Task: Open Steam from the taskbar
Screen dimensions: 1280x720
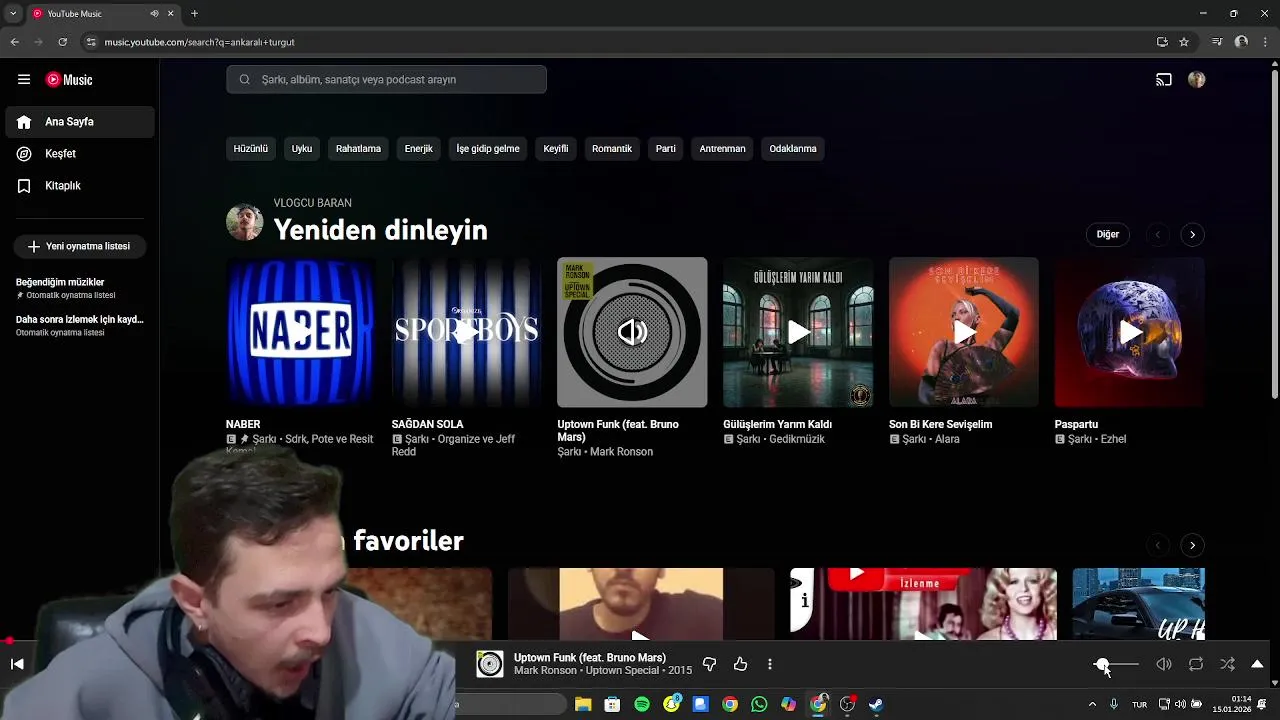Action: [x=876, y=705]
